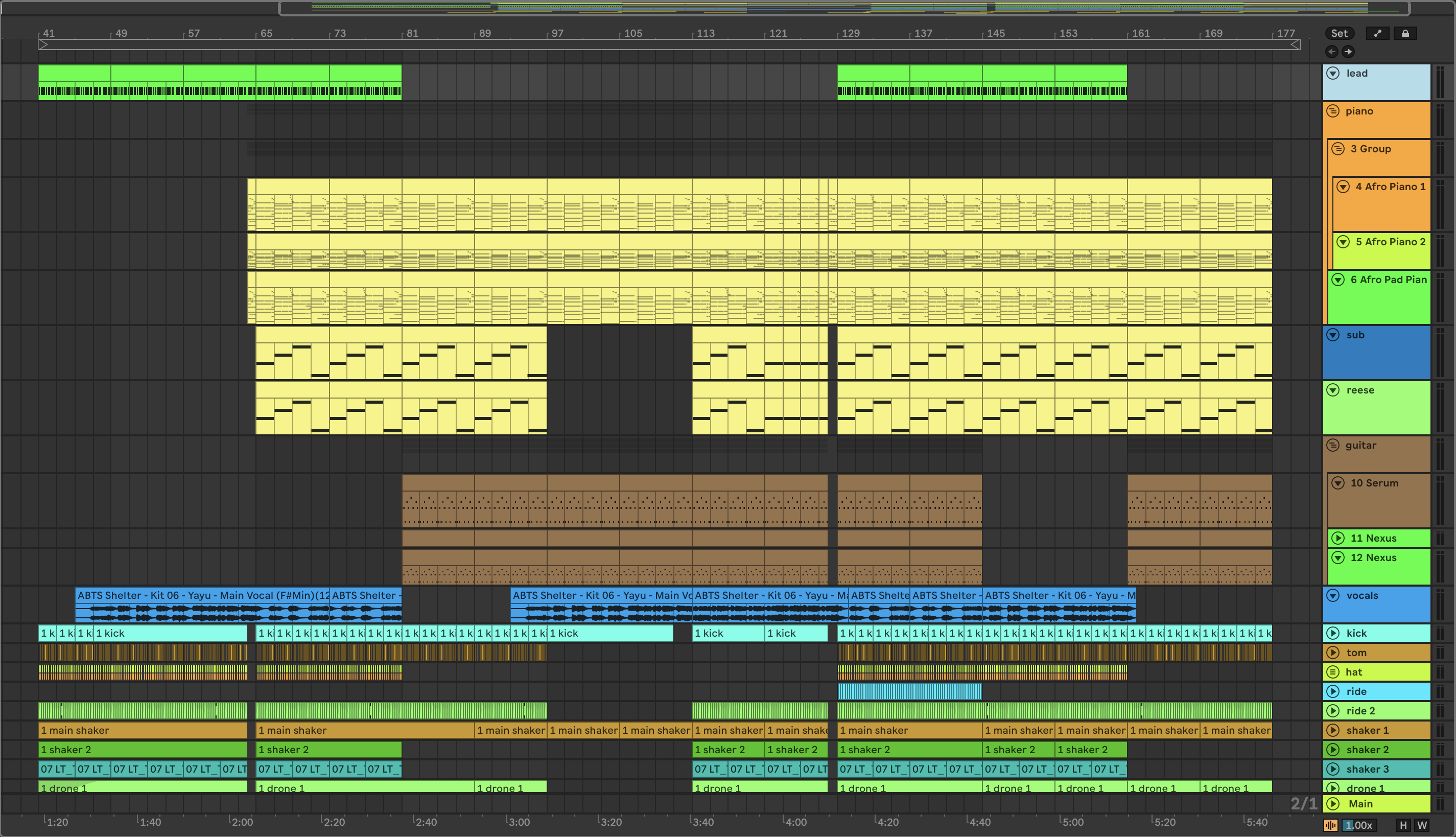1456x837 pixels.
Task: Click the H optimize height button
Action: tap(1403, 826)
